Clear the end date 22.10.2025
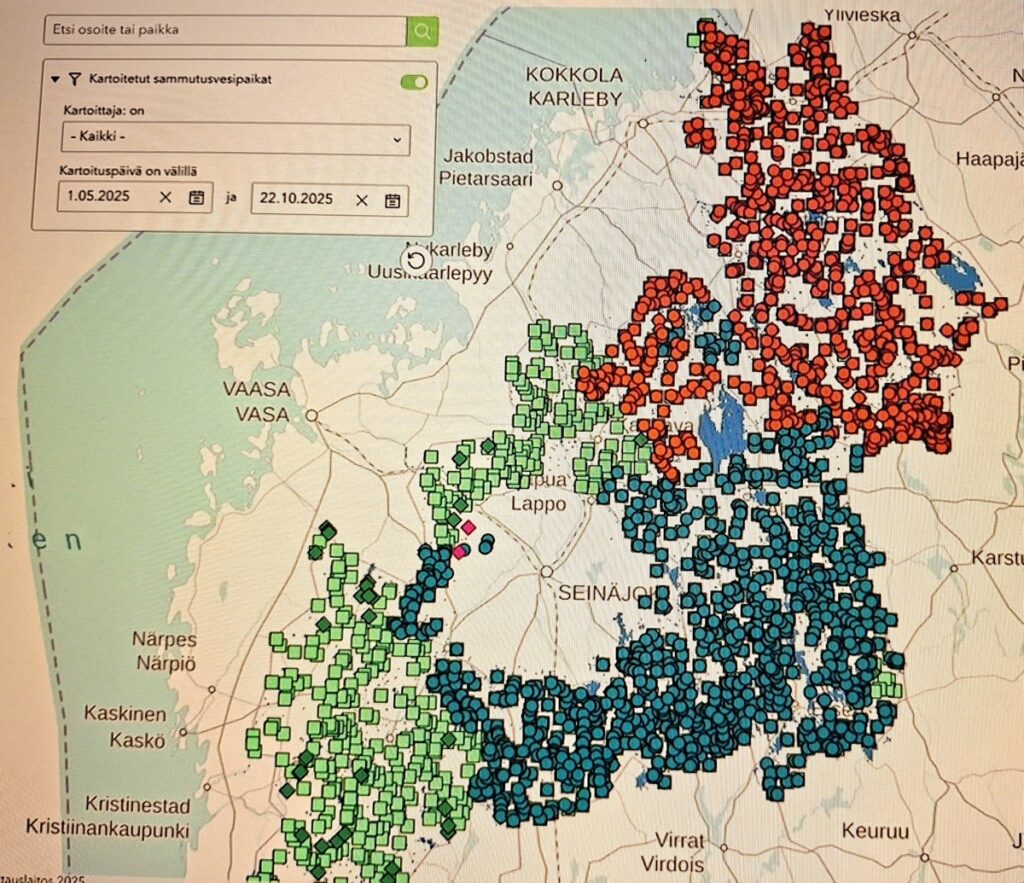The height and width of the screenshot is (883, 1024). (x=362, y=200)
